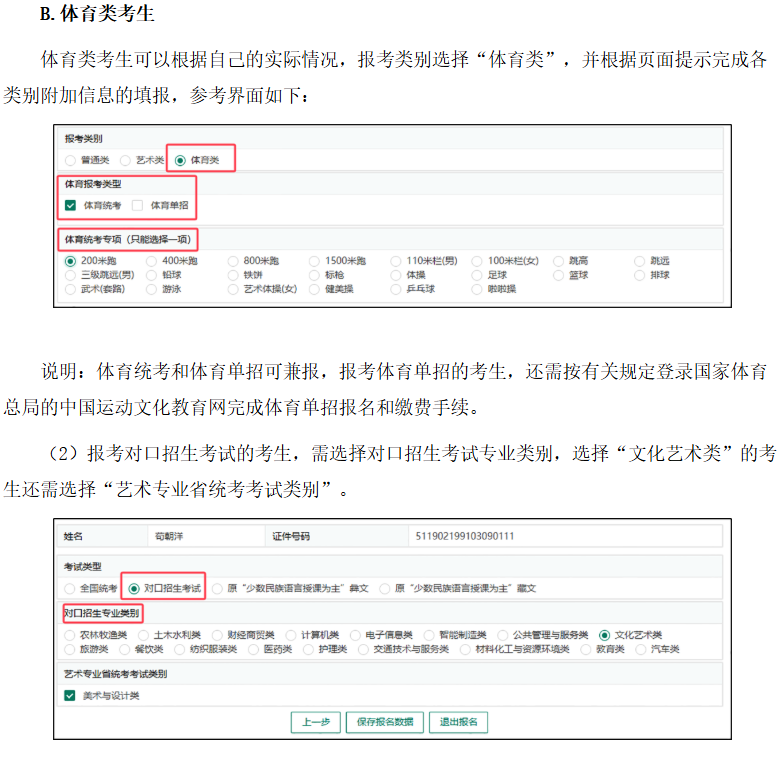Uncheck the 体育统考 checkbox
The width and height of the screenshot is (779, 761).
[70, 205]
